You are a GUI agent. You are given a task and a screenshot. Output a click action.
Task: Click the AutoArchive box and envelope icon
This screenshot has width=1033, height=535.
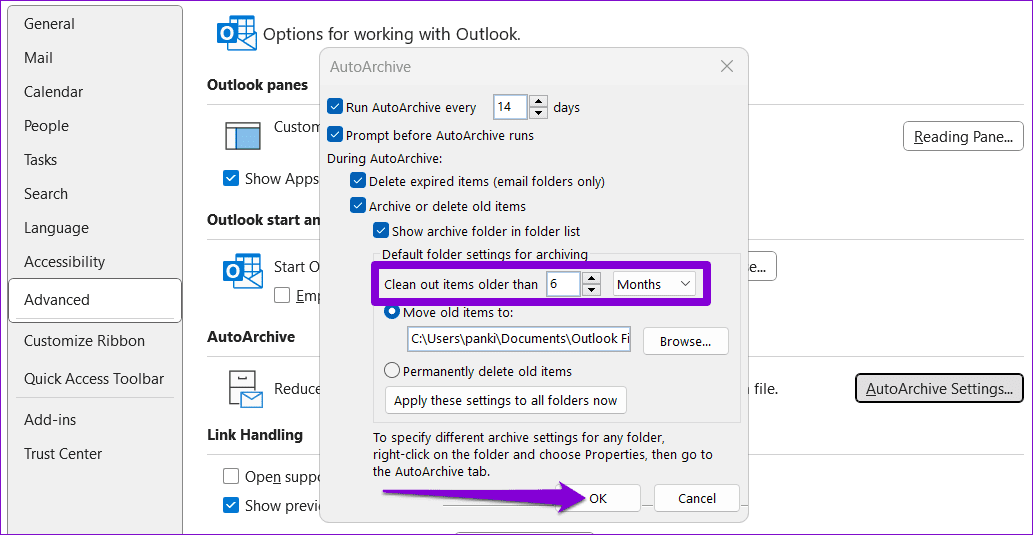[x=245, y=389]
